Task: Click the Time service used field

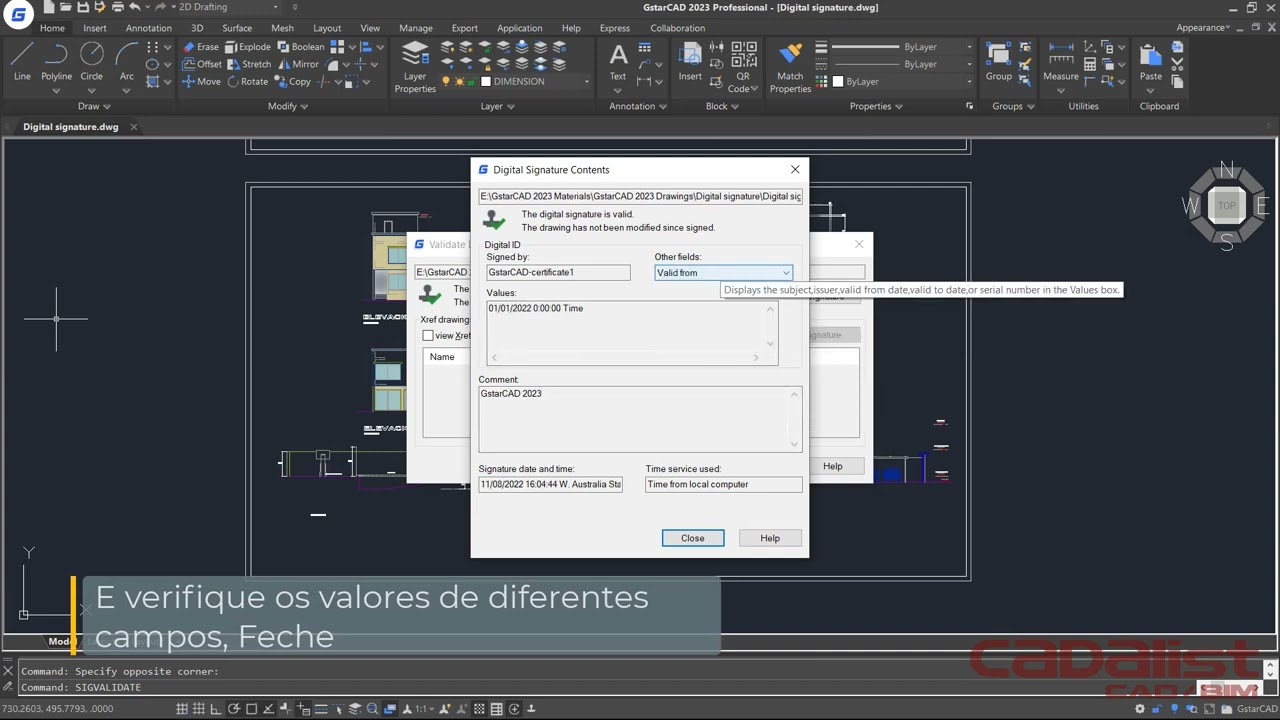Action: pyautogui.click(x=724, y=485)
